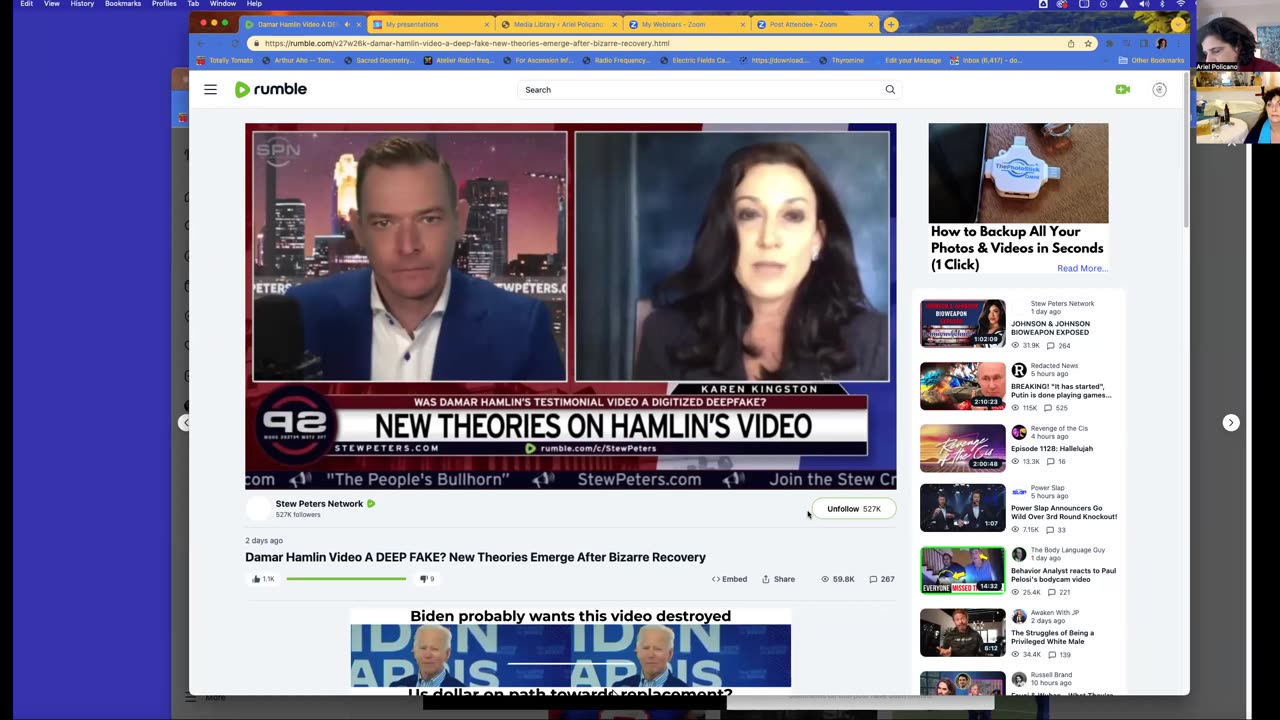Click the 59.8K views count
The image size is (1280, 720).
pos(838,579)
